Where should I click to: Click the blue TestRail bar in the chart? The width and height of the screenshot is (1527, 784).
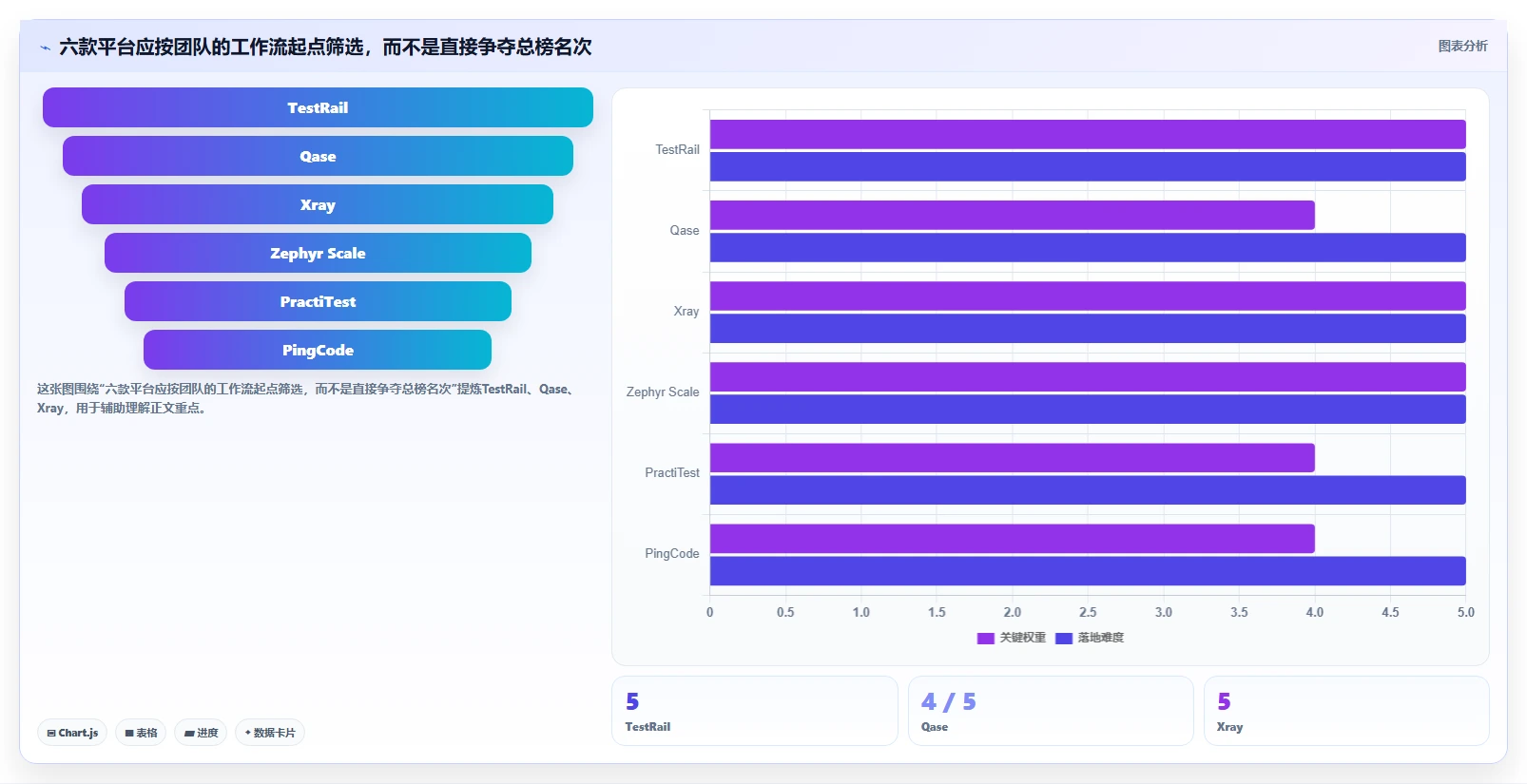pos(1088,166)
